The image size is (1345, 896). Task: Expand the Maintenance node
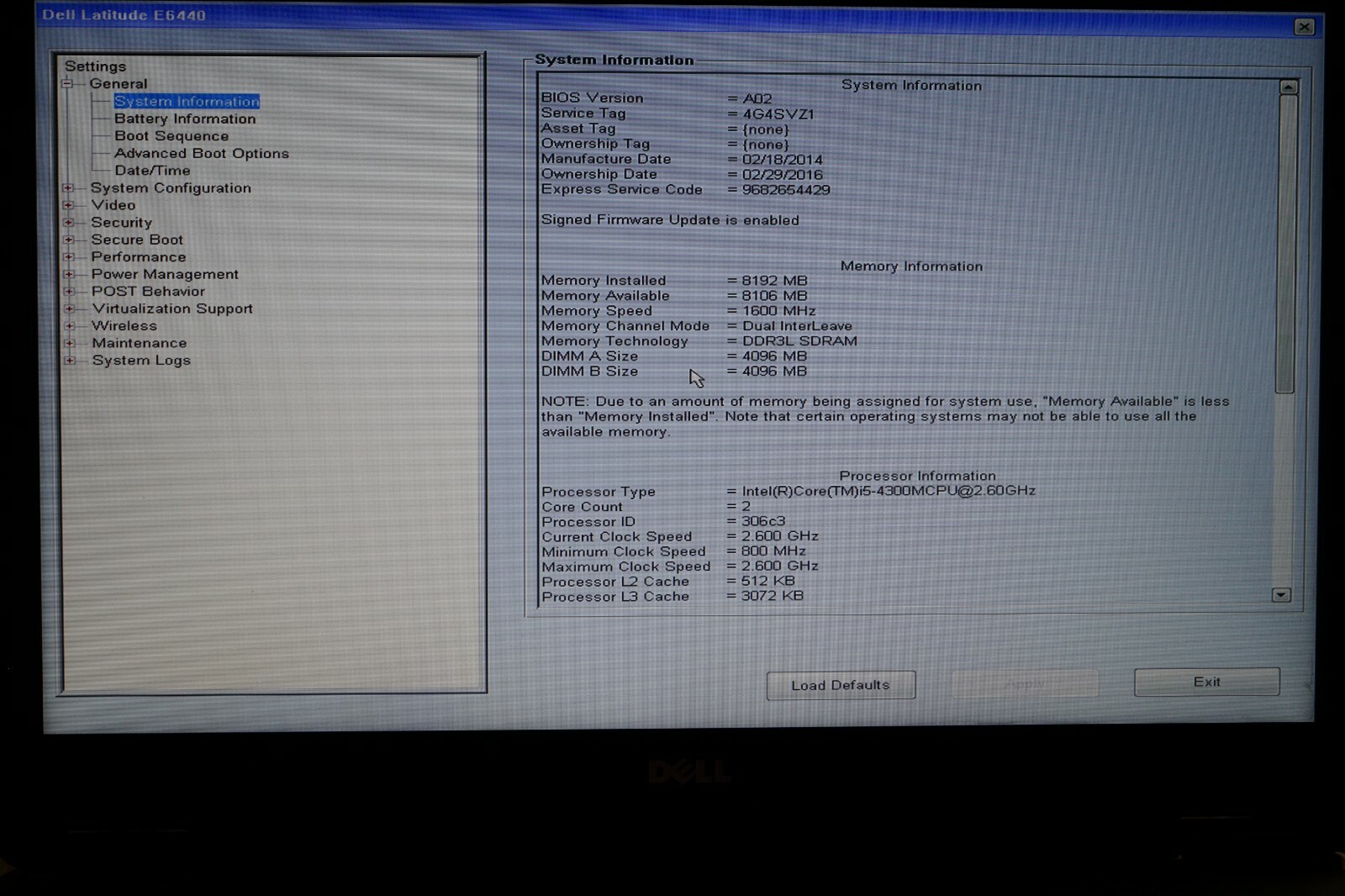click(x=70, y=343)
